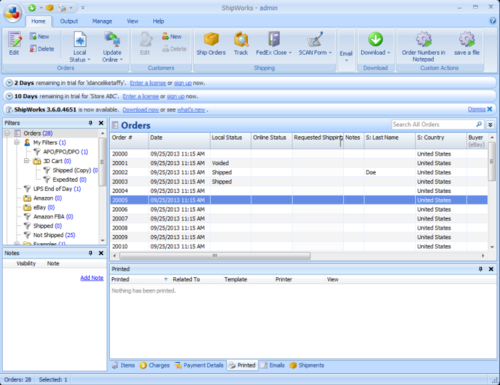Viewport: 500px width, 385px height.
Task: Collapse the 2 Days trial notice
Action: [x=9, y=83]
